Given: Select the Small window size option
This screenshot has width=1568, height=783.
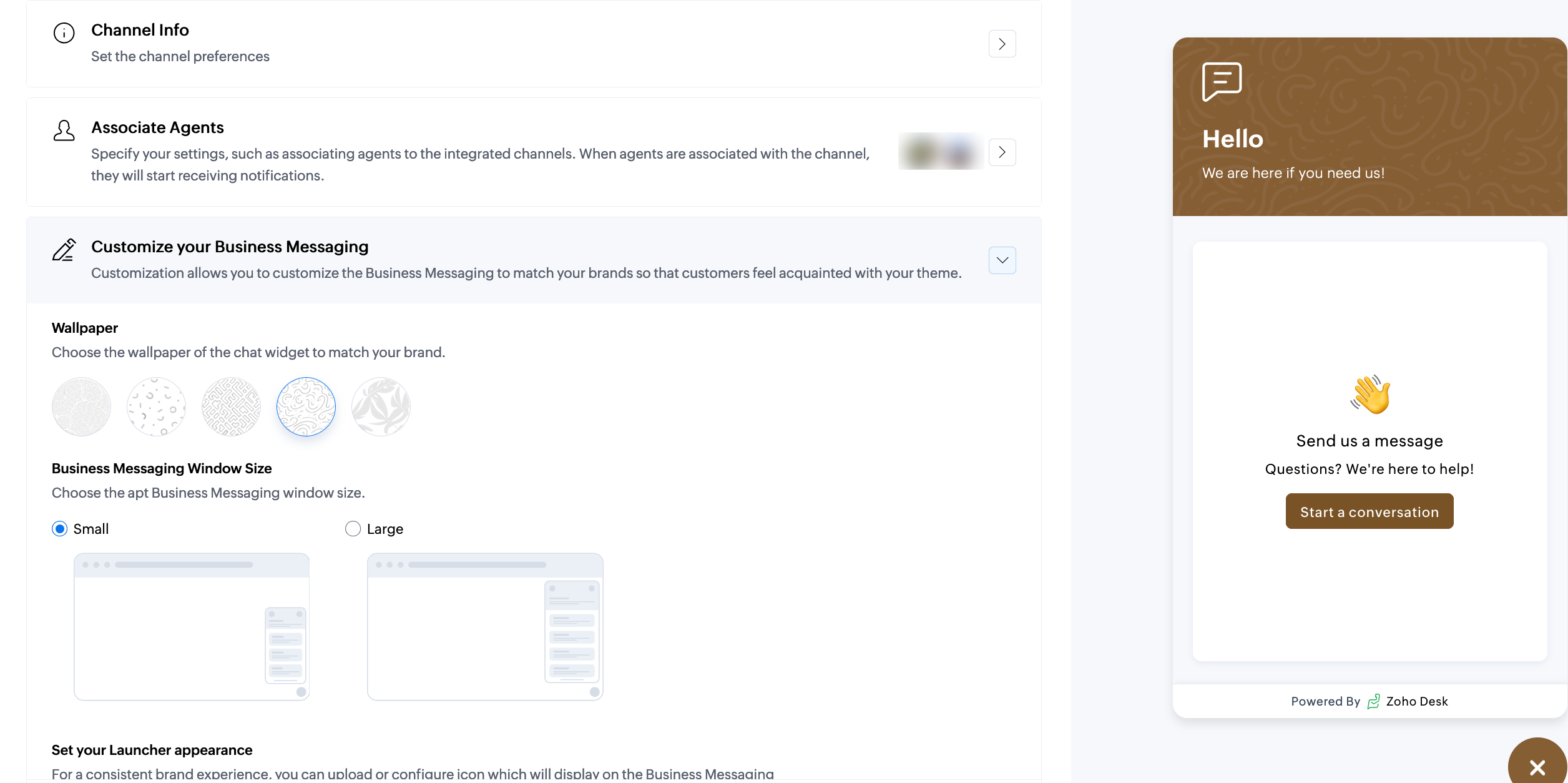Looking at the screenshot, I should click(60, 529).
